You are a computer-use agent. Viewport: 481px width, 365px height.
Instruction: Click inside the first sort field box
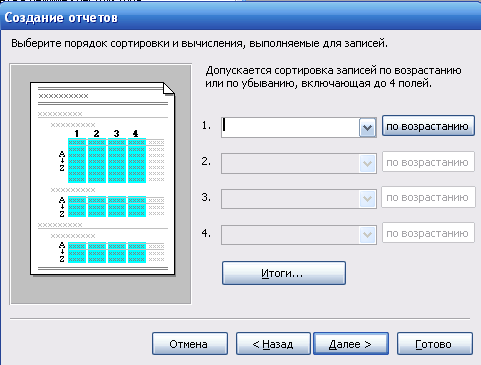coord(290,127)
